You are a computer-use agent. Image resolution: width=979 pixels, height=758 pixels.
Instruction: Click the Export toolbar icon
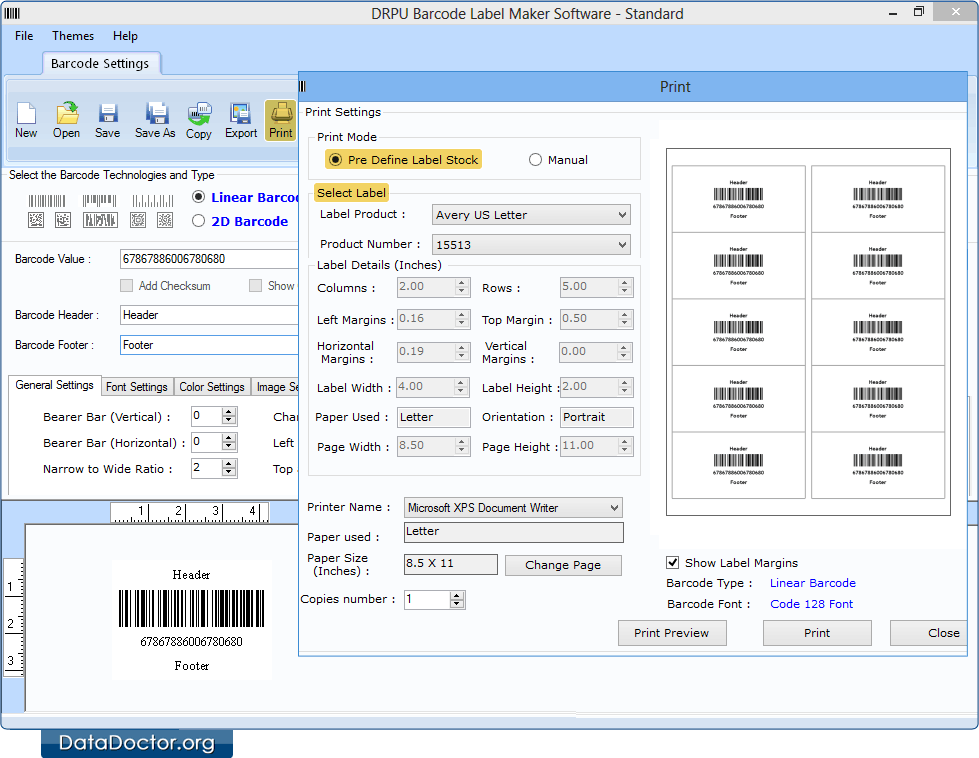coord(241,121)
